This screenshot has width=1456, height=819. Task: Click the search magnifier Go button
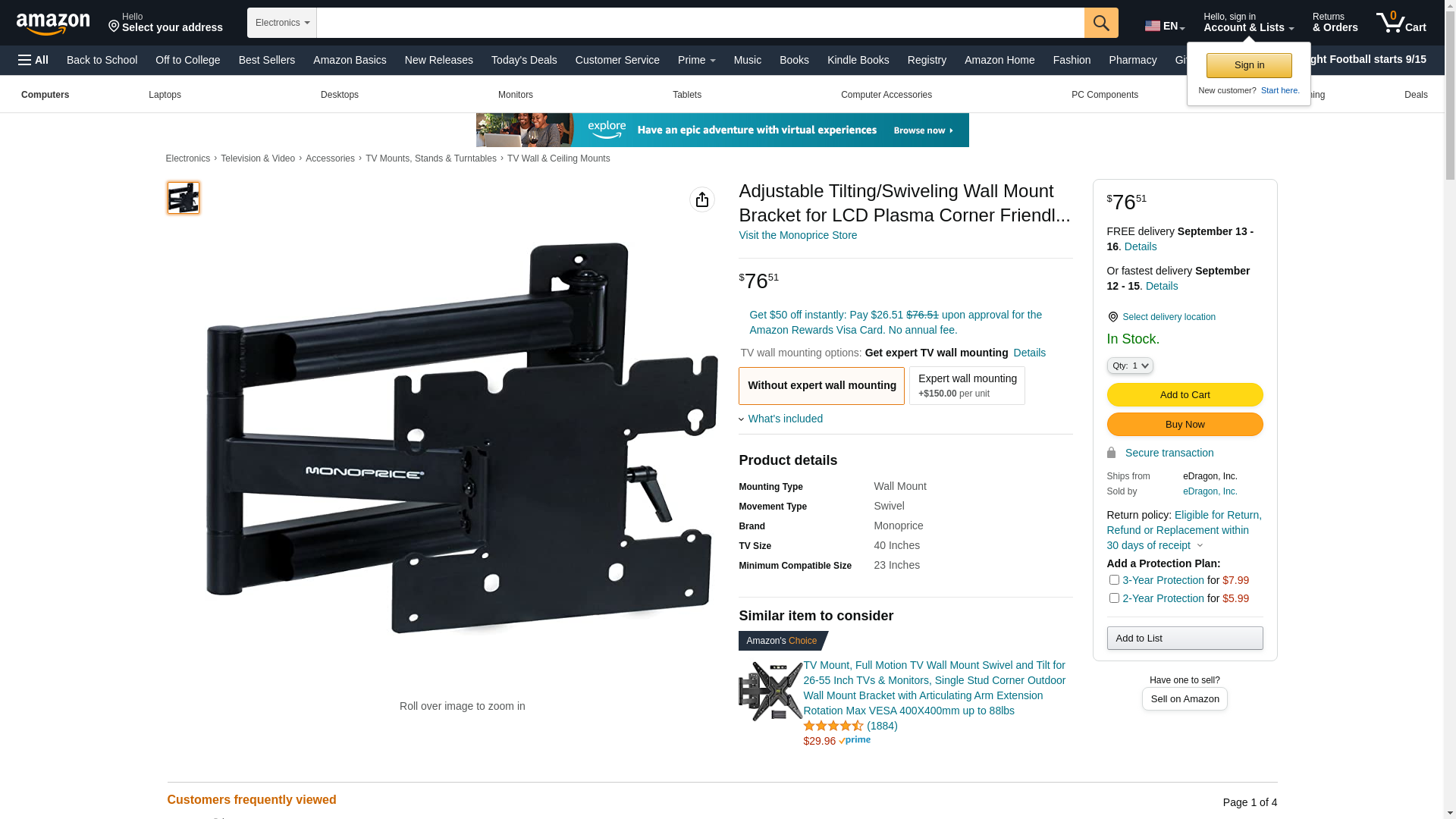[x=1101, y=23]
